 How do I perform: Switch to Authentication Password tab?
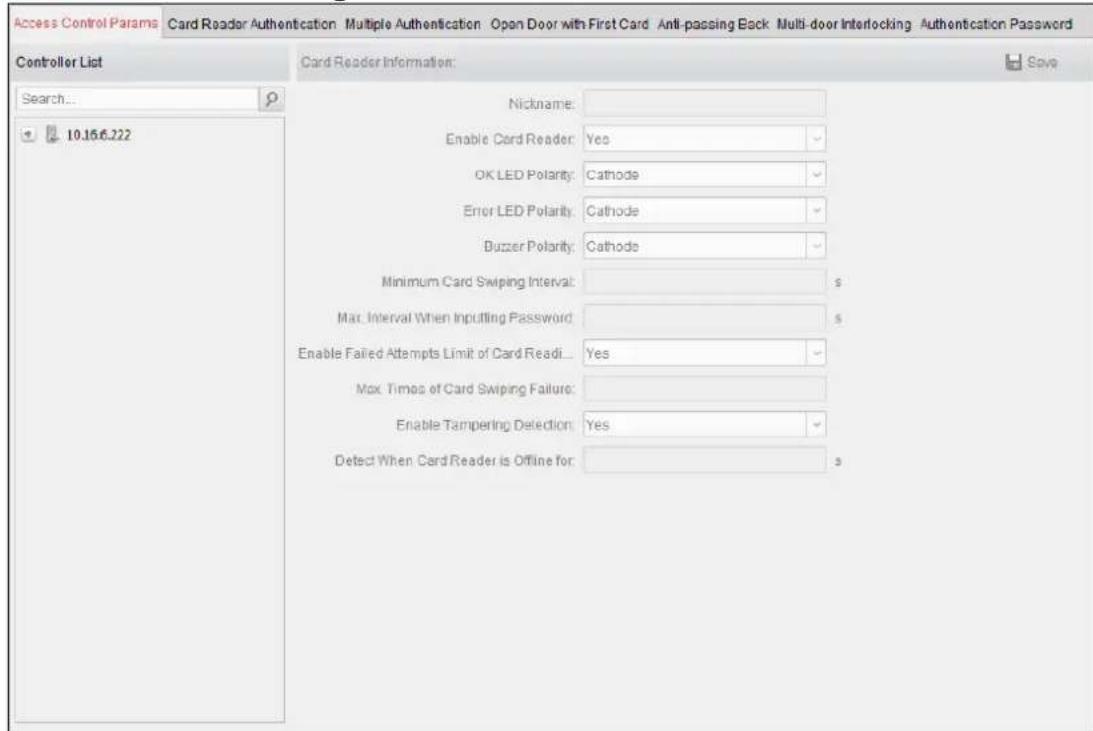coord(996,24)
